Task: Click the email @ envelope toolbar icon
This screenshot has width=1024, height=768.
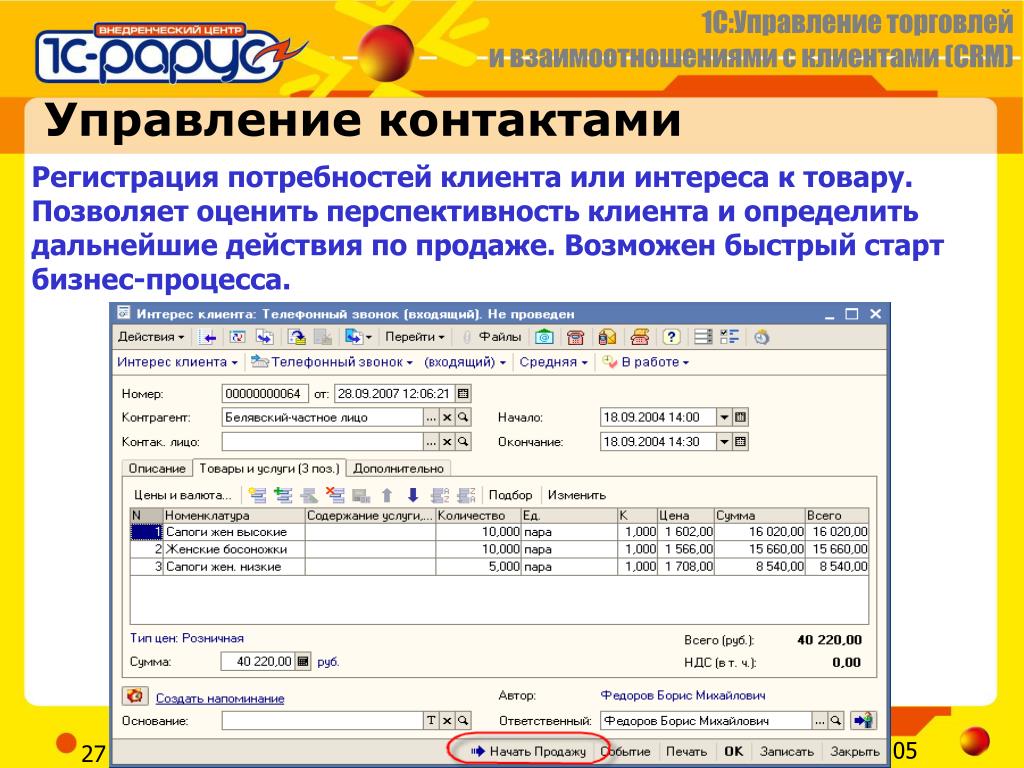Action: point(544,337)
